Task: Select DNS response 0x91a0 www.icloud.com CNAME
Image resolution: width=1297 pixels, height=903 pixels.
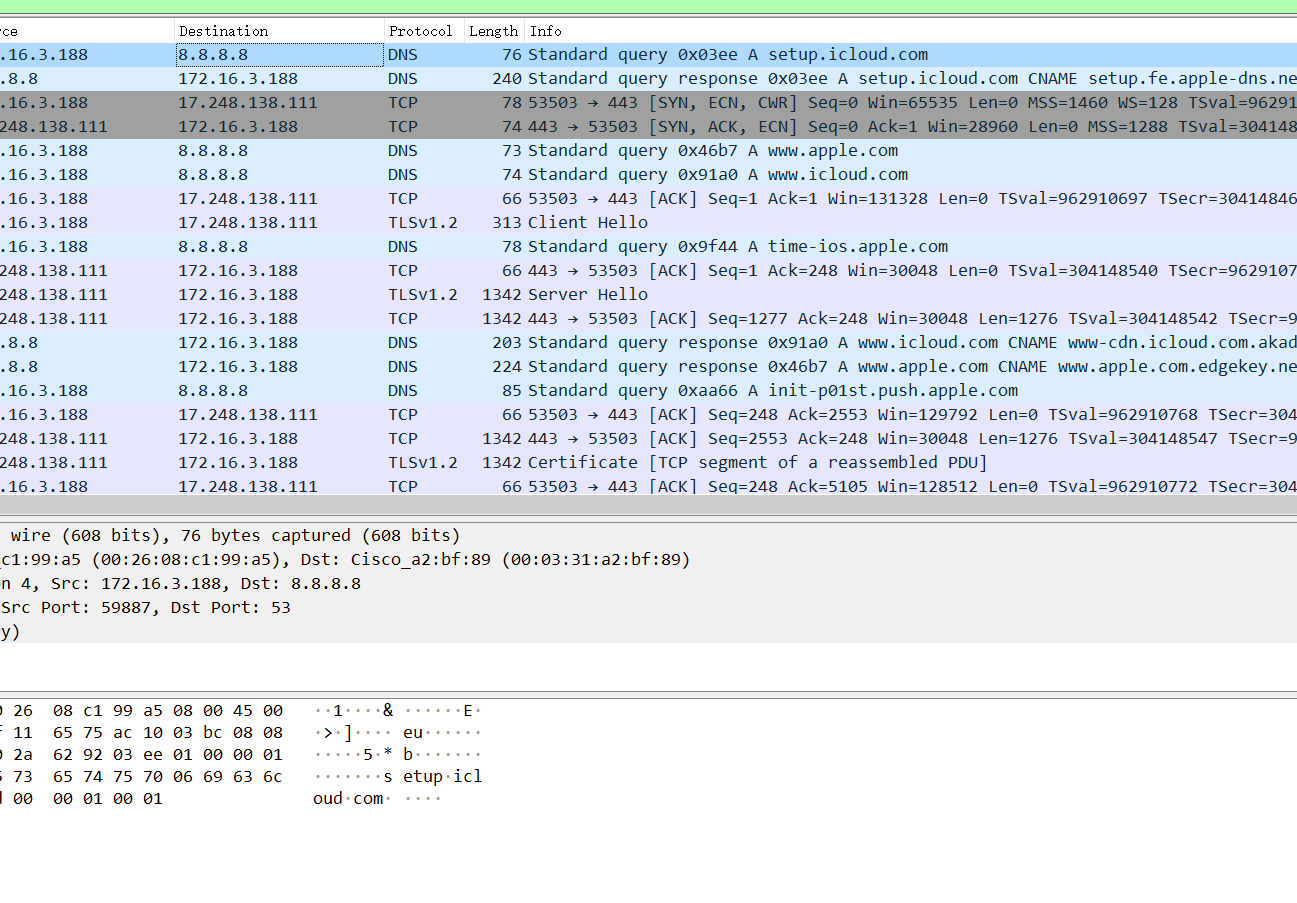Action: point(648,343)
